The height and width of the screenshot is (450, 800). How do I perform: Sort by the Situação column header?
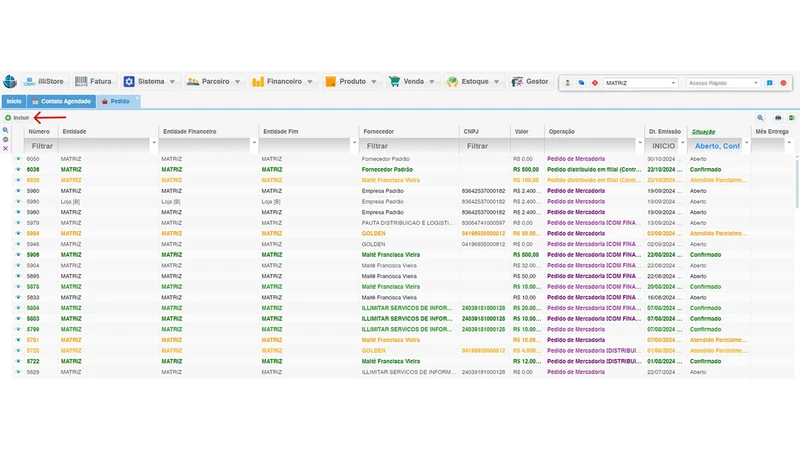(704, 132)
